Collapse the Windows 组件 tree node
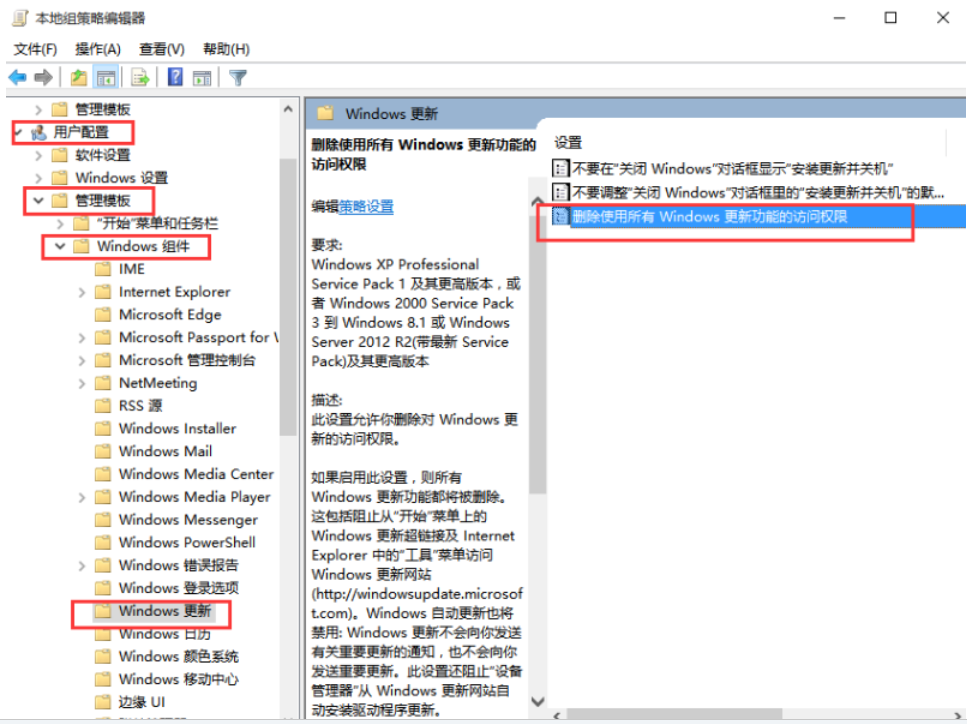967x724 pixels. [x=61, y=246]
